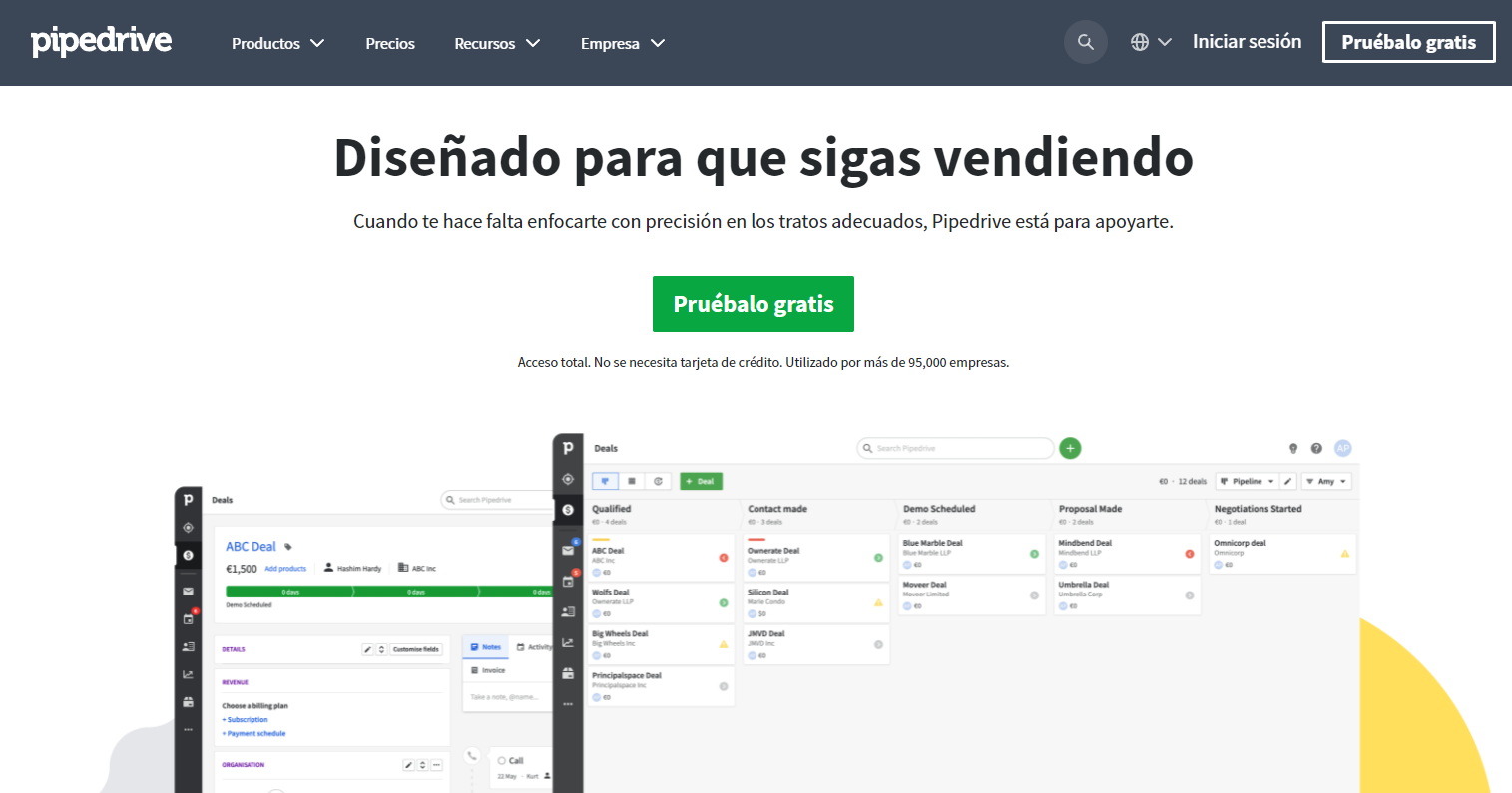Click the Search Pipedrive input field
Viewport: 1512px width, 793px height.
pyautogui.click(x=953, y=448)
